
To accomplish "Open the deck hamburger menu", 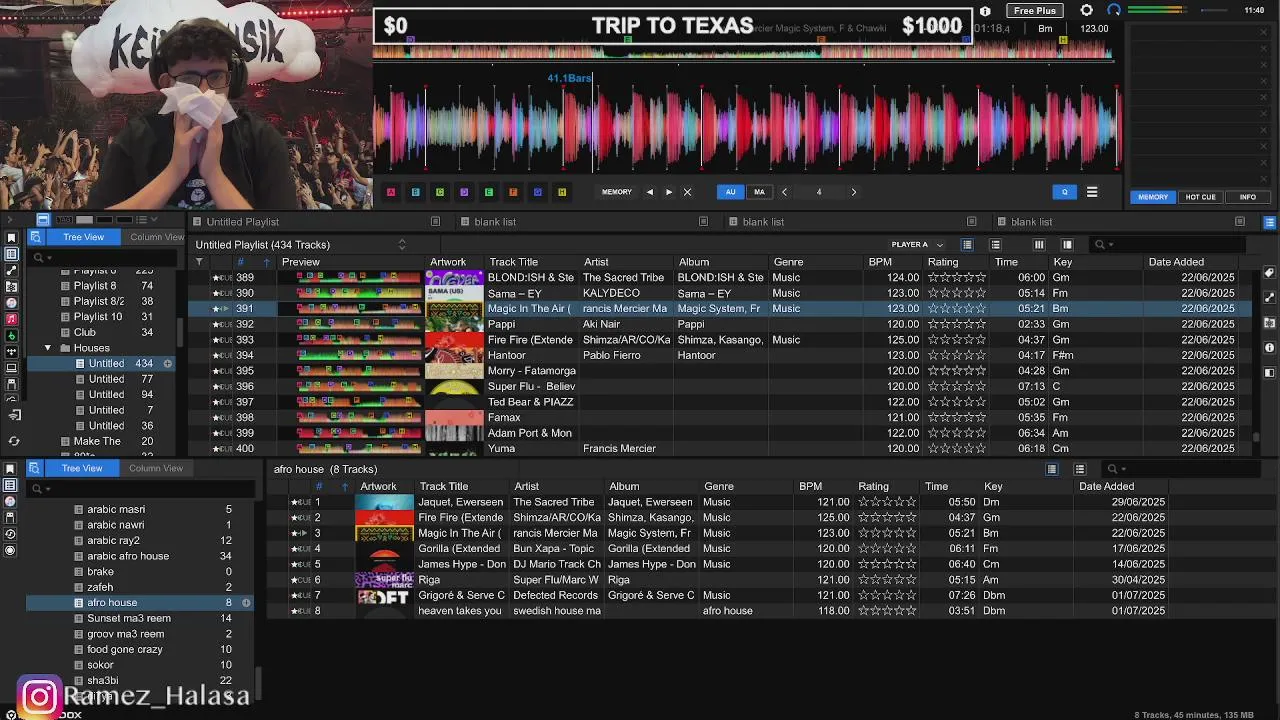I will (x=1092, y=192).
